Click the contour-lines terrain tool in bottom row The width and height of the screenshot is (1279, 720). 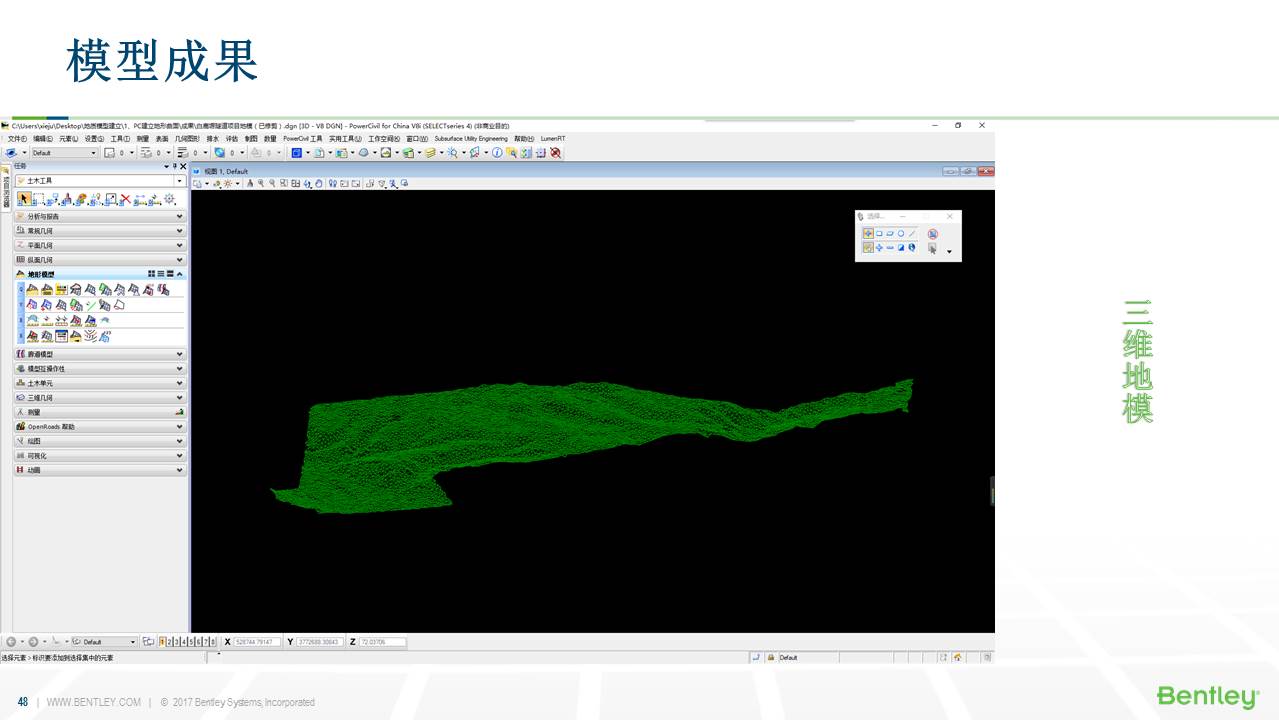[x=90, y=337]
